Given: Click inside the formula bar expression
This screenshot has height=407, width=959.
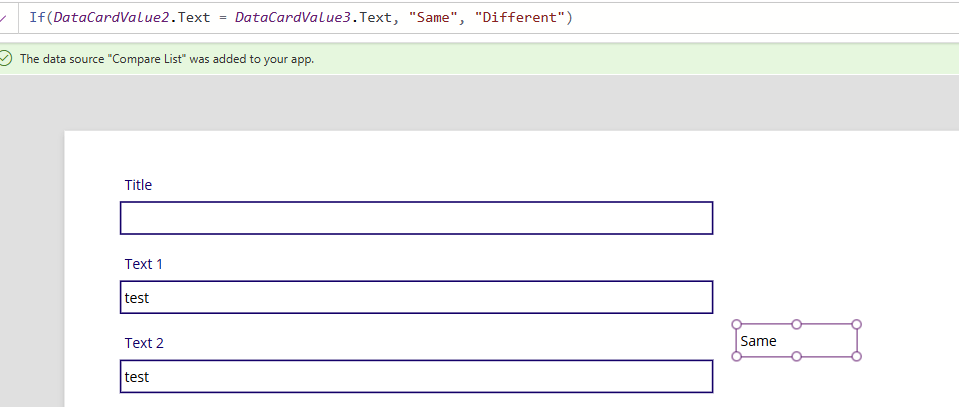Looking at the screenshot, I should [300, 17].
